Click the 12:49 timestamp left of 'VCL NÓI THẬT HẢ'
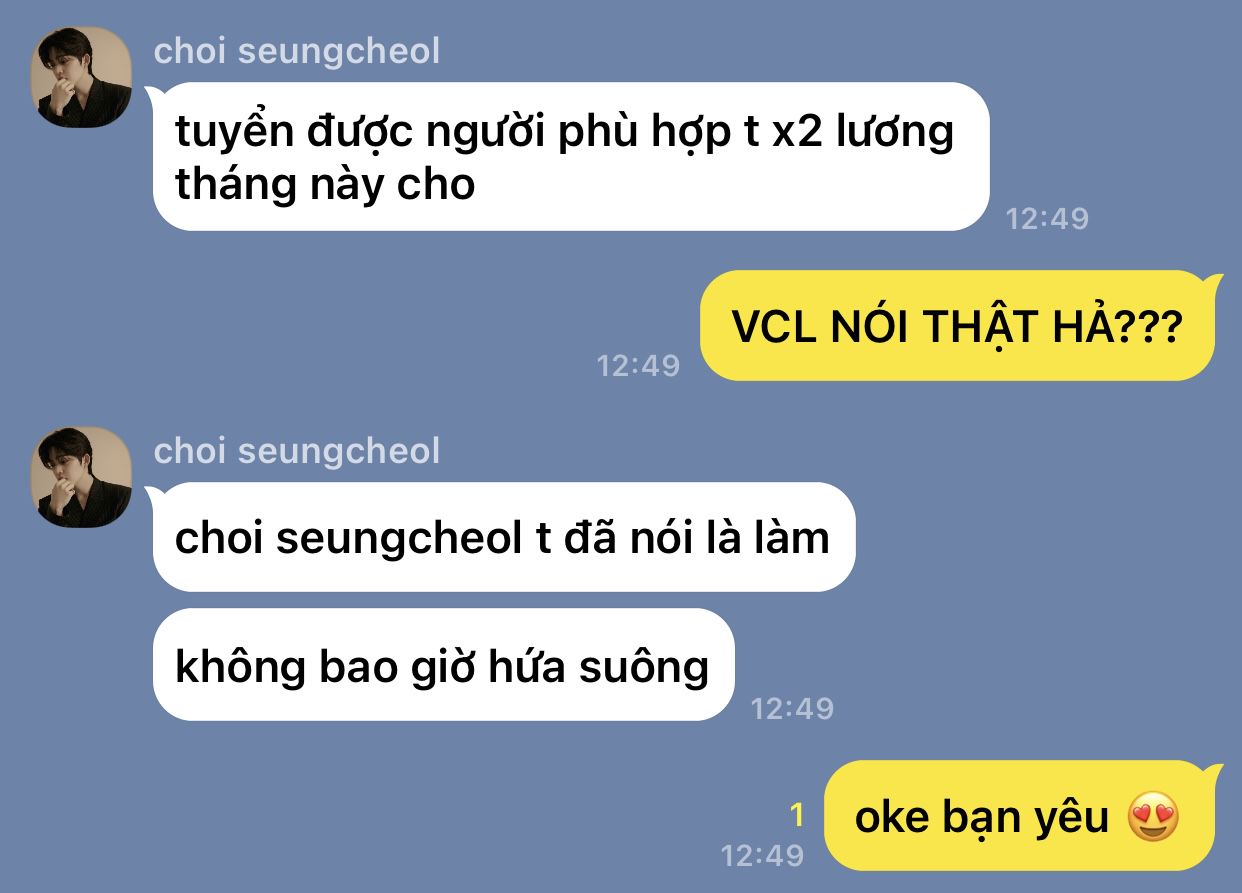 click(x=638, y=365)
